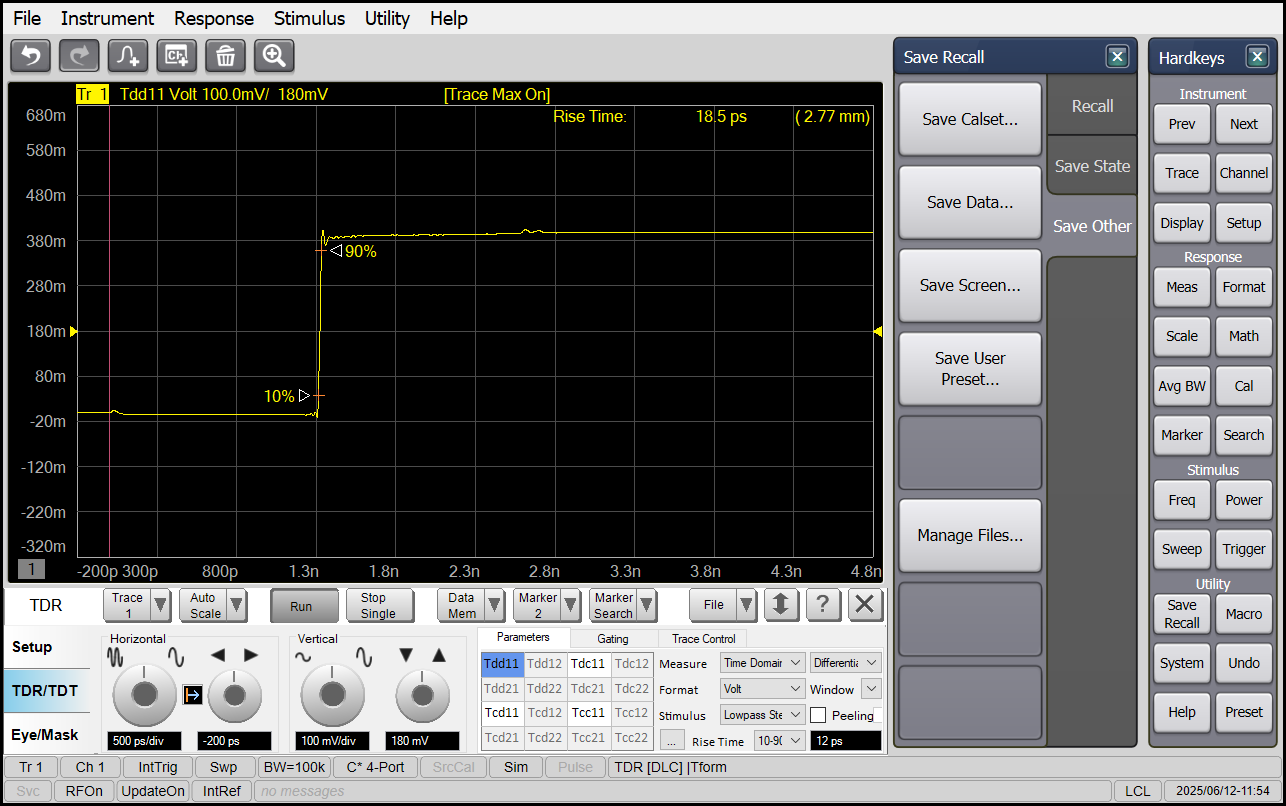This screenshot has height=806, width=1286.
Task: Click the window number 1 indicator box
Action: 31,569
